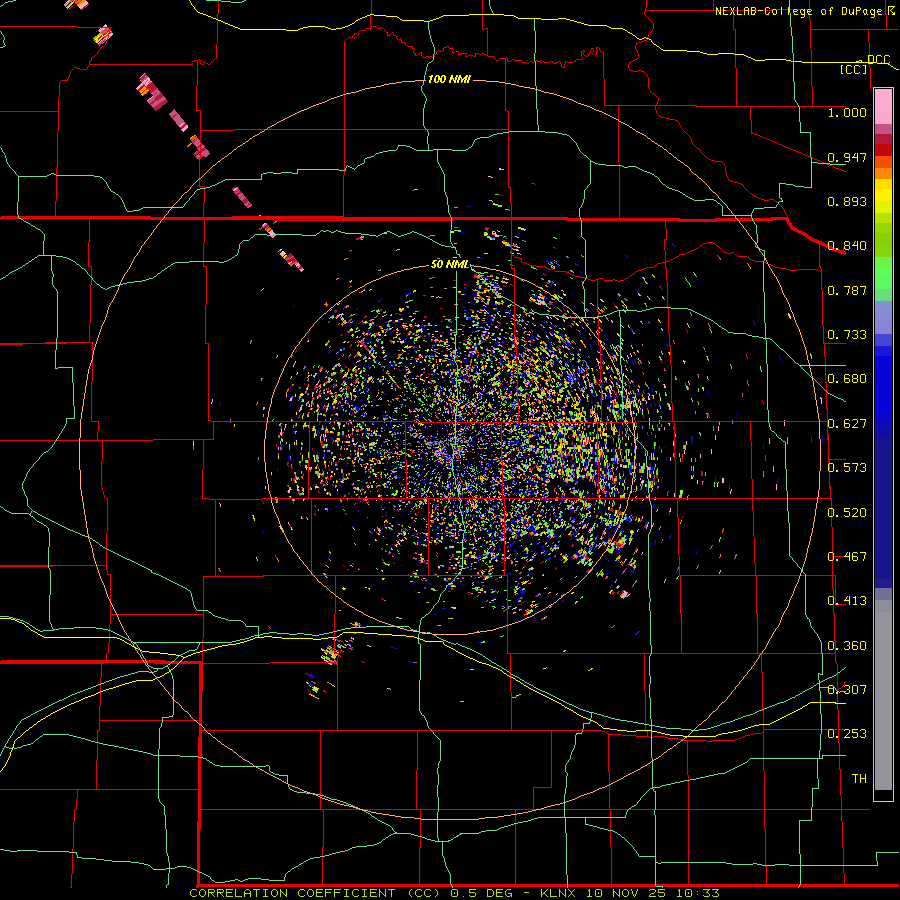Click the 50 NMI range ring label
Image resolution: width=900 pixels, height=900 pixels.
point(449,265)
